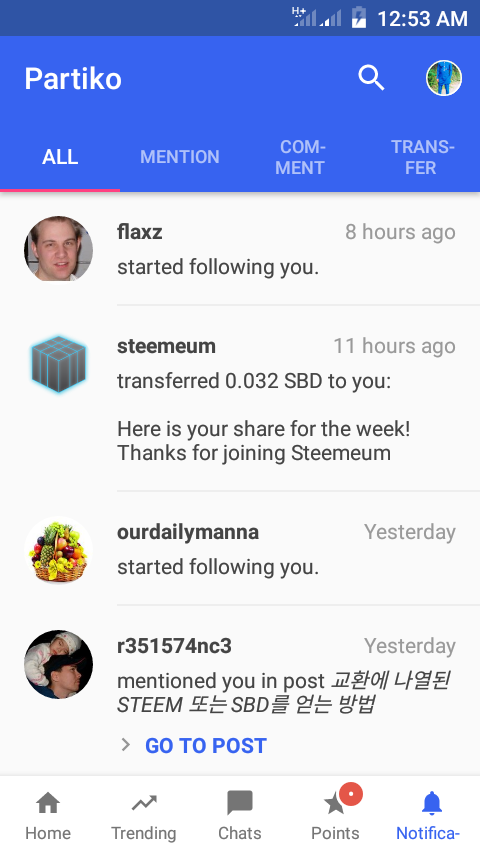Screen dimensions: 480x854
Task: Switch to the COMMENT tab
Action: click(x=300, y=157)
